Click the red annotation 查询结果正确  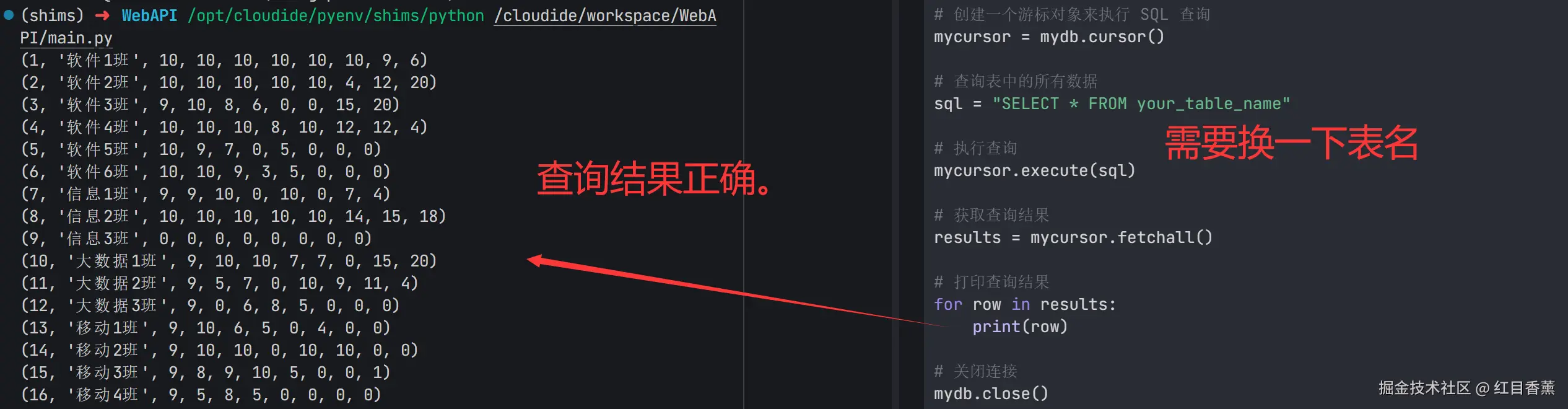tap(653, 179)
